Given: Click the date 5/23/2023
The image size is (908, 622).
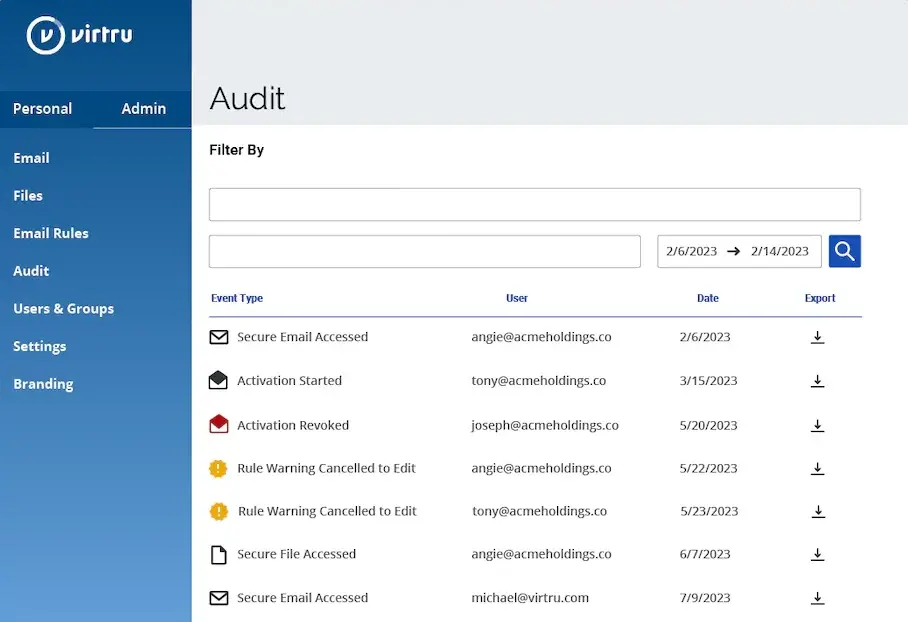Looking at the screenshot, I should pyautogui.click(x=709, y=511).
